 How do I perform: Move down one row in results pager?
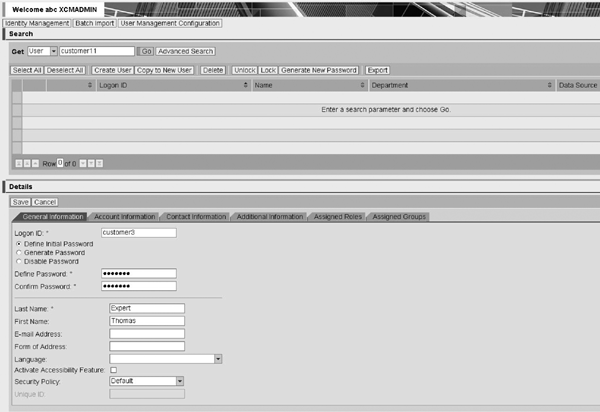coord(83,164)
